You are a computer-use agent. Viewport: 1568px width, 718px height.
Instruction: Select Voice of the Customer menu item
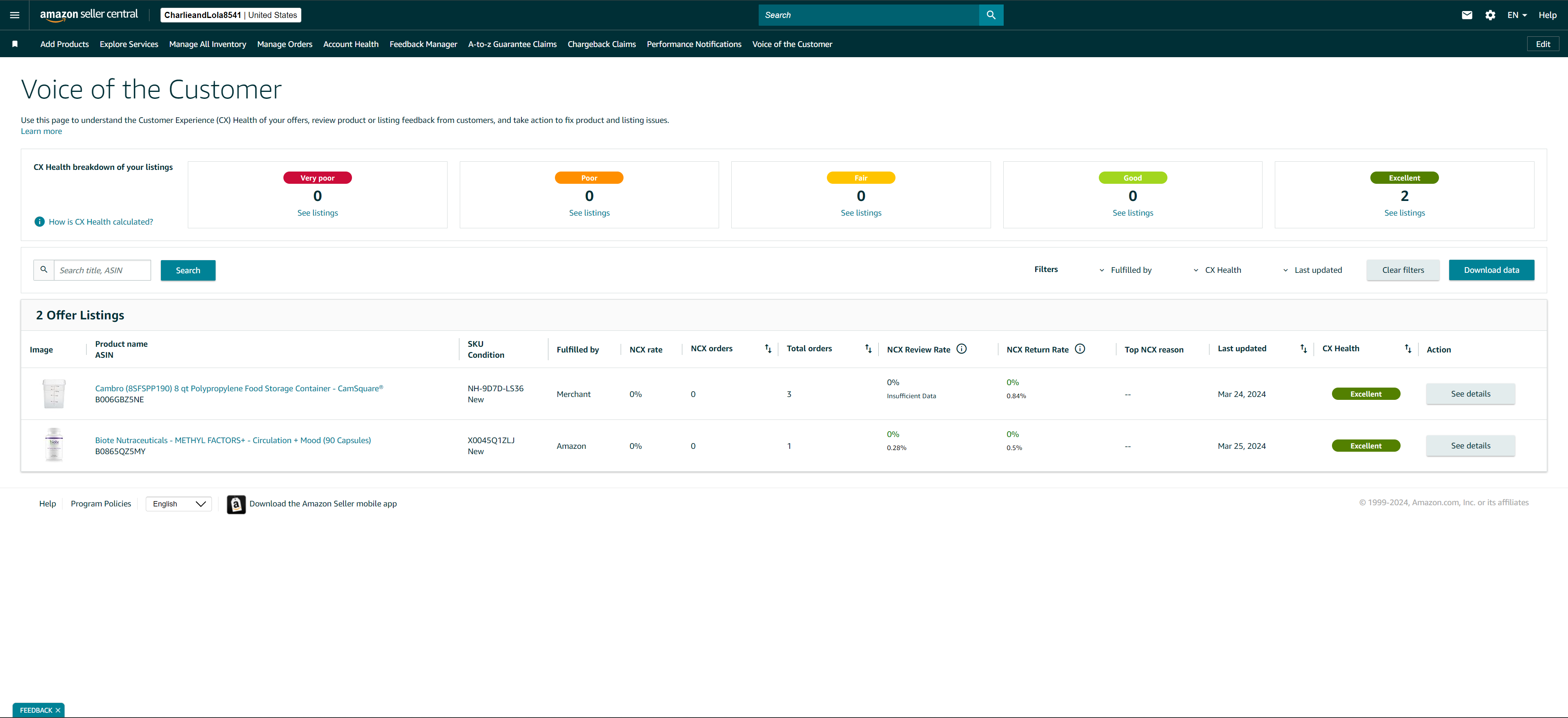point(792,45)
